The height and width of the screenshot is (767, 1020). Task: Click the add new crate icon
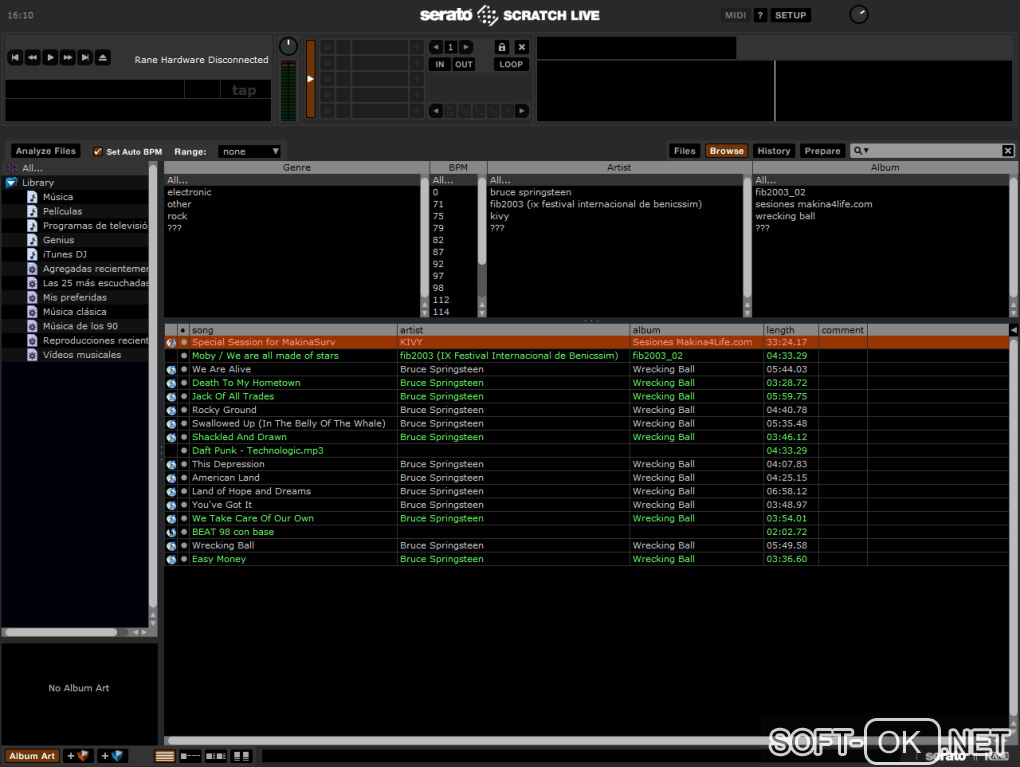(78, 756)
